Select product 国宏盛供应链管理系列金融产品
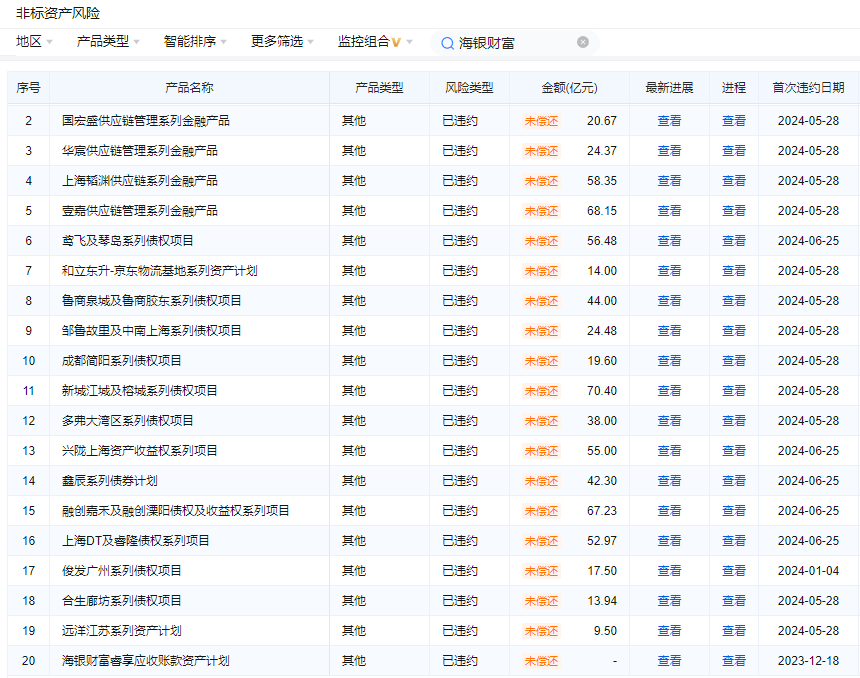The width and height of the screenshot is (860, 678). pyautogui.click(x=145, y=121)
